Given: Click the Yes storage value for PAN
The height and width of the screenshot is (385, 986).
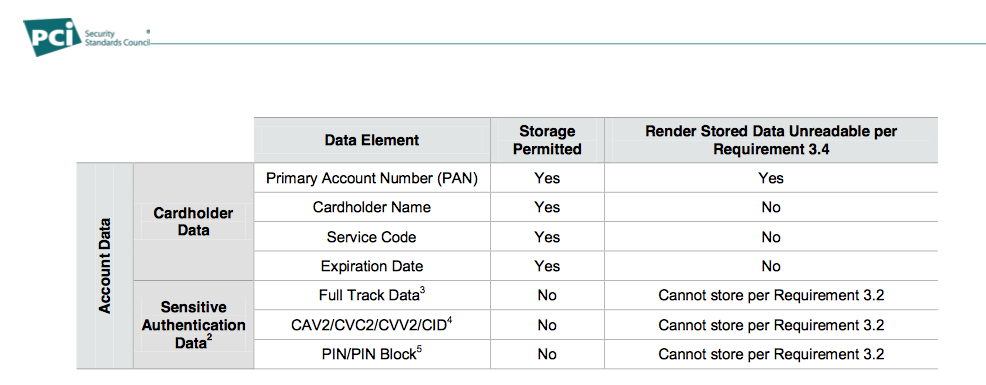Looking at the screenshot, I should 547,178.
